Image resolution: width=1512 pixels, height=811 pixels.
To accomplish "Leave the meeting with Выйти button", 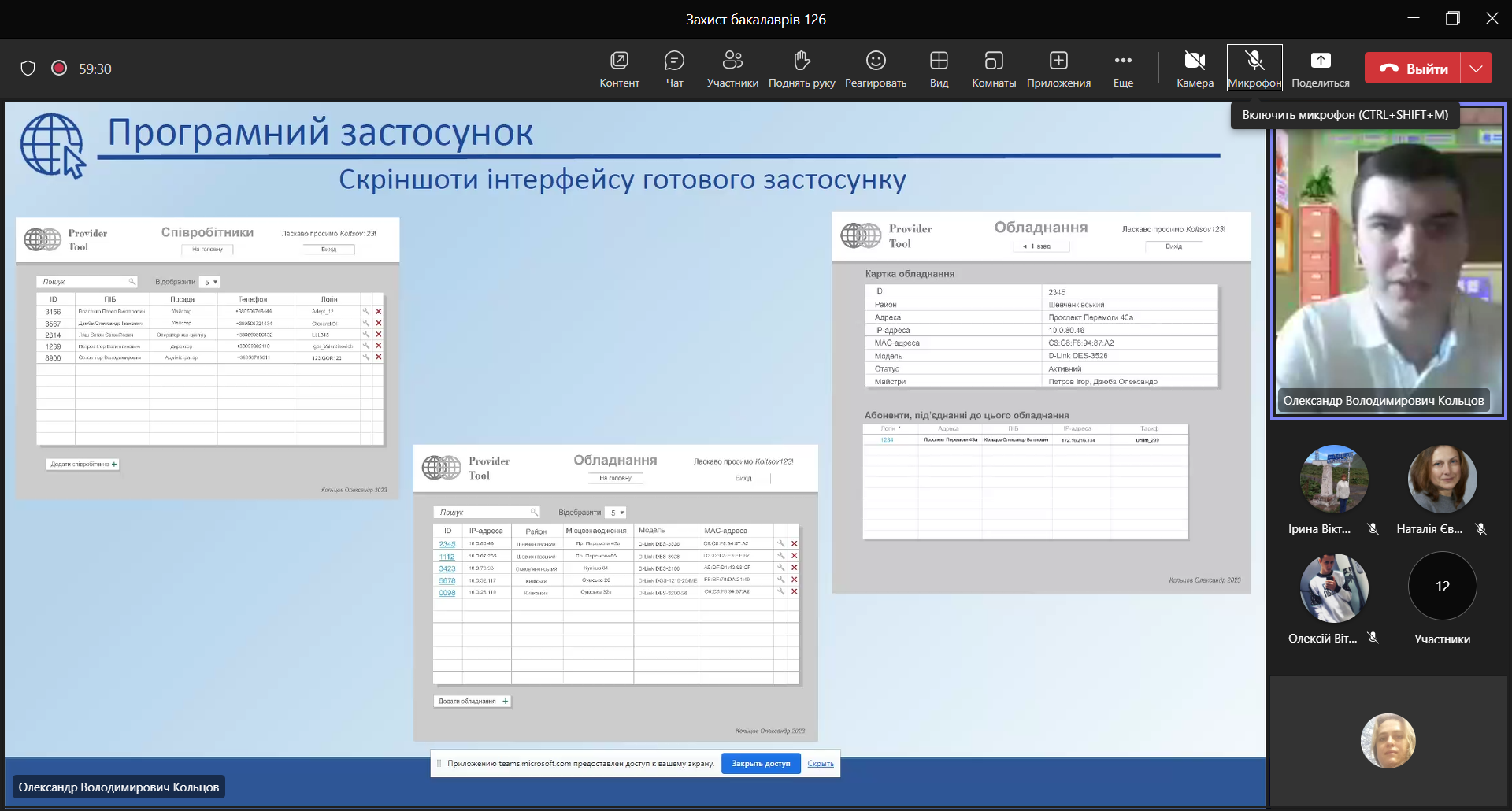I will 1413,69.
